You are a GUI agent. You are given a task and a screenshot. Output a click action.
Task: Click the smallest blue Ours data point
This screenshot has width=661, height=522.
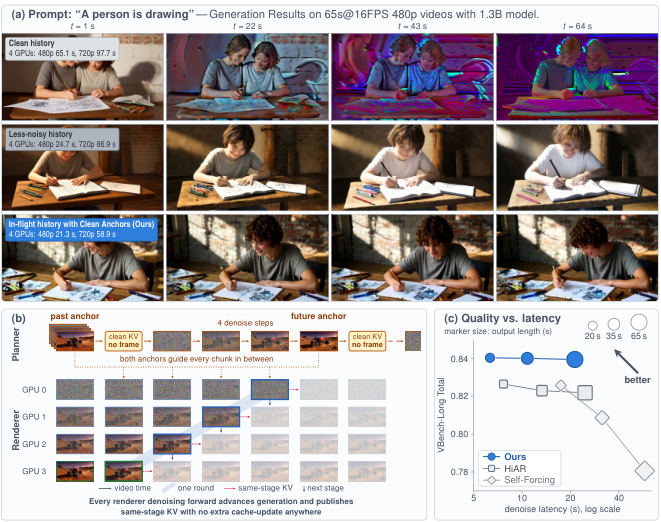(x=490, y=358)
